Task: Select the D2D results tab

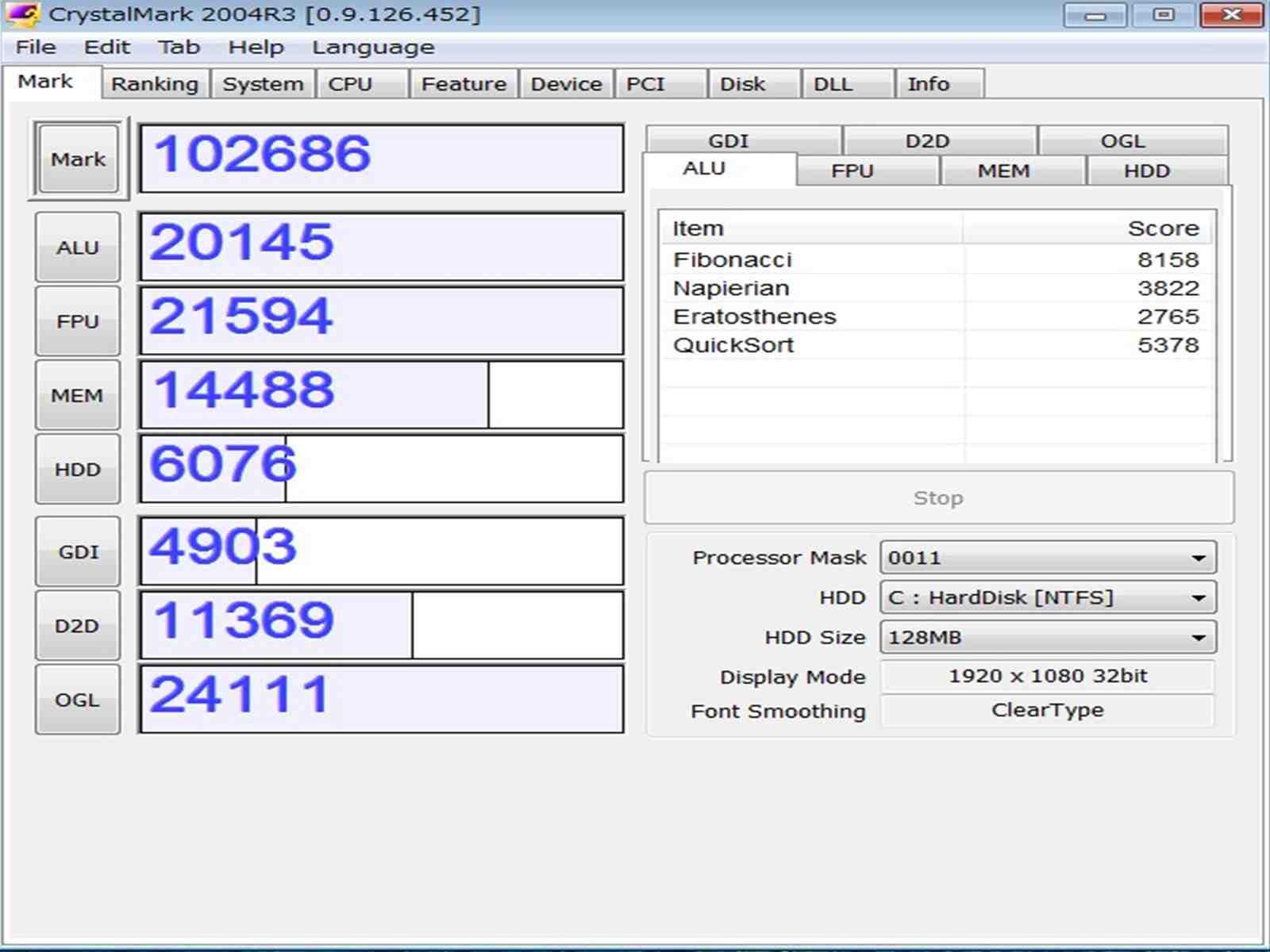Action: pos(927,140)
